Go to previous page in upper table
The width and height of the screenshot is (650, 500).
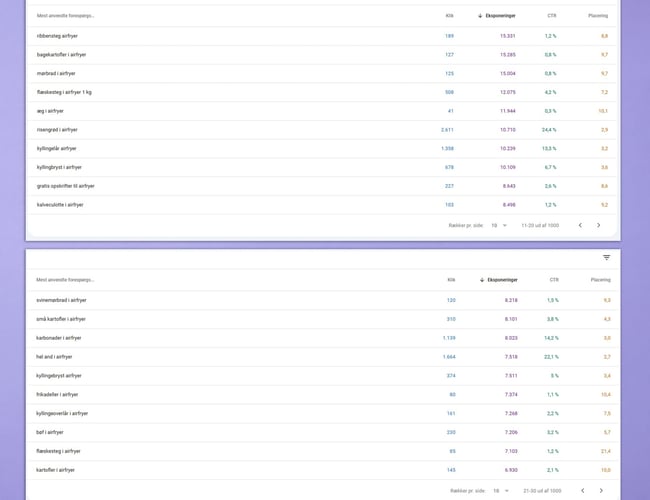point(580,225)
